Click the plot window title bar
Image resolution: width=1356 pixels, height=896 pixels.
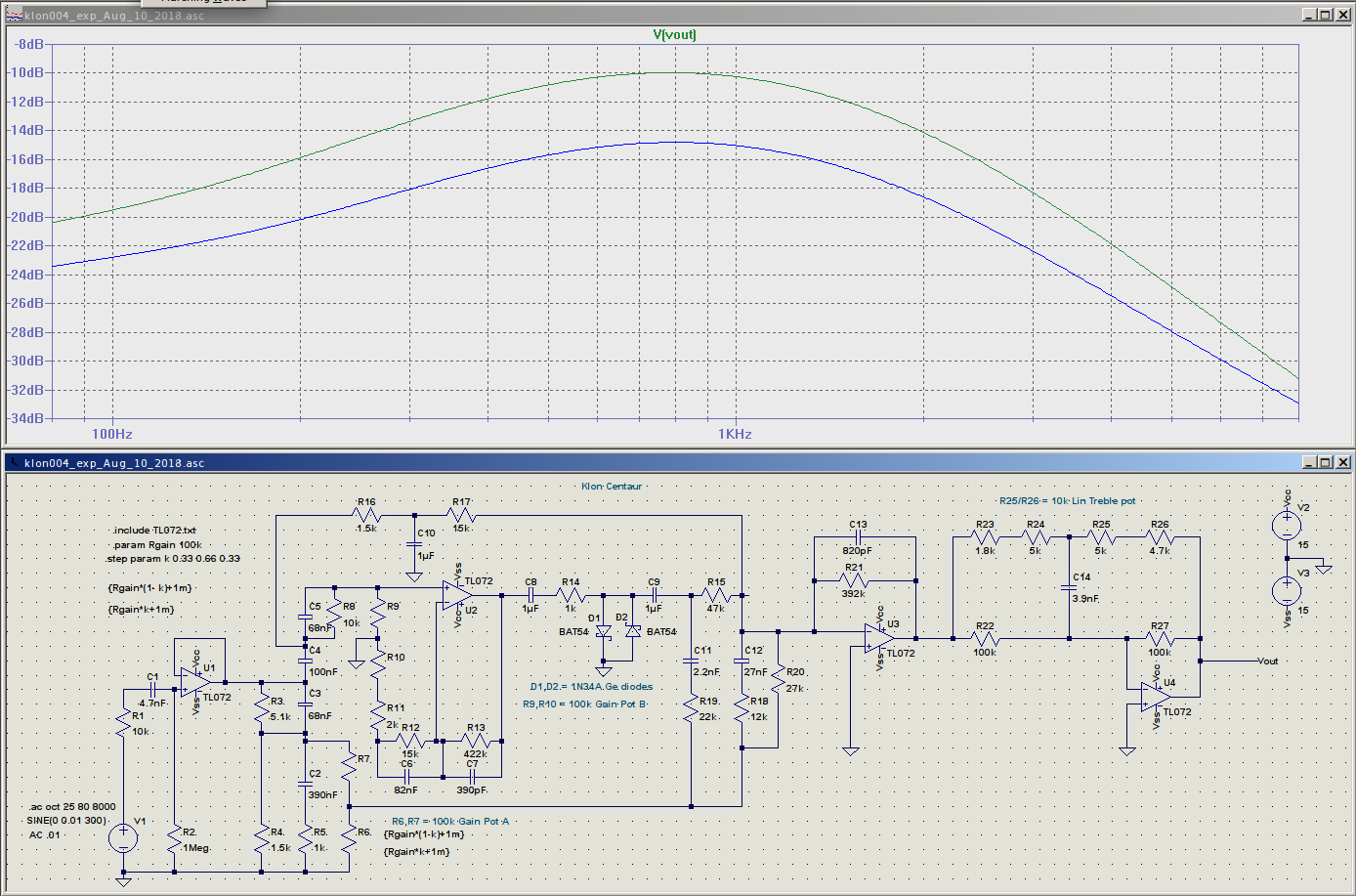click(x=678, y=15)
